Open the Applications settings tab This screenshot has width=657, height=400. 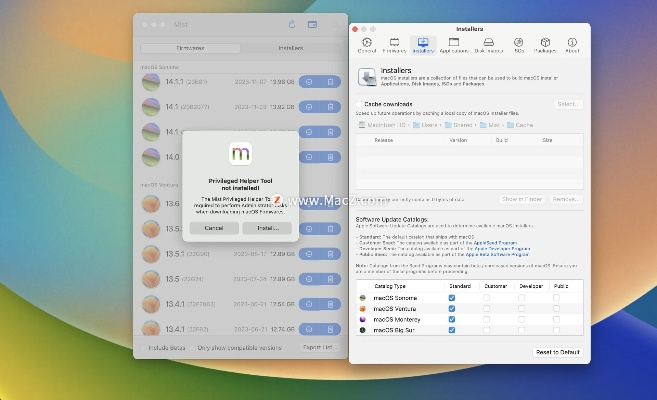coord(456,43)
